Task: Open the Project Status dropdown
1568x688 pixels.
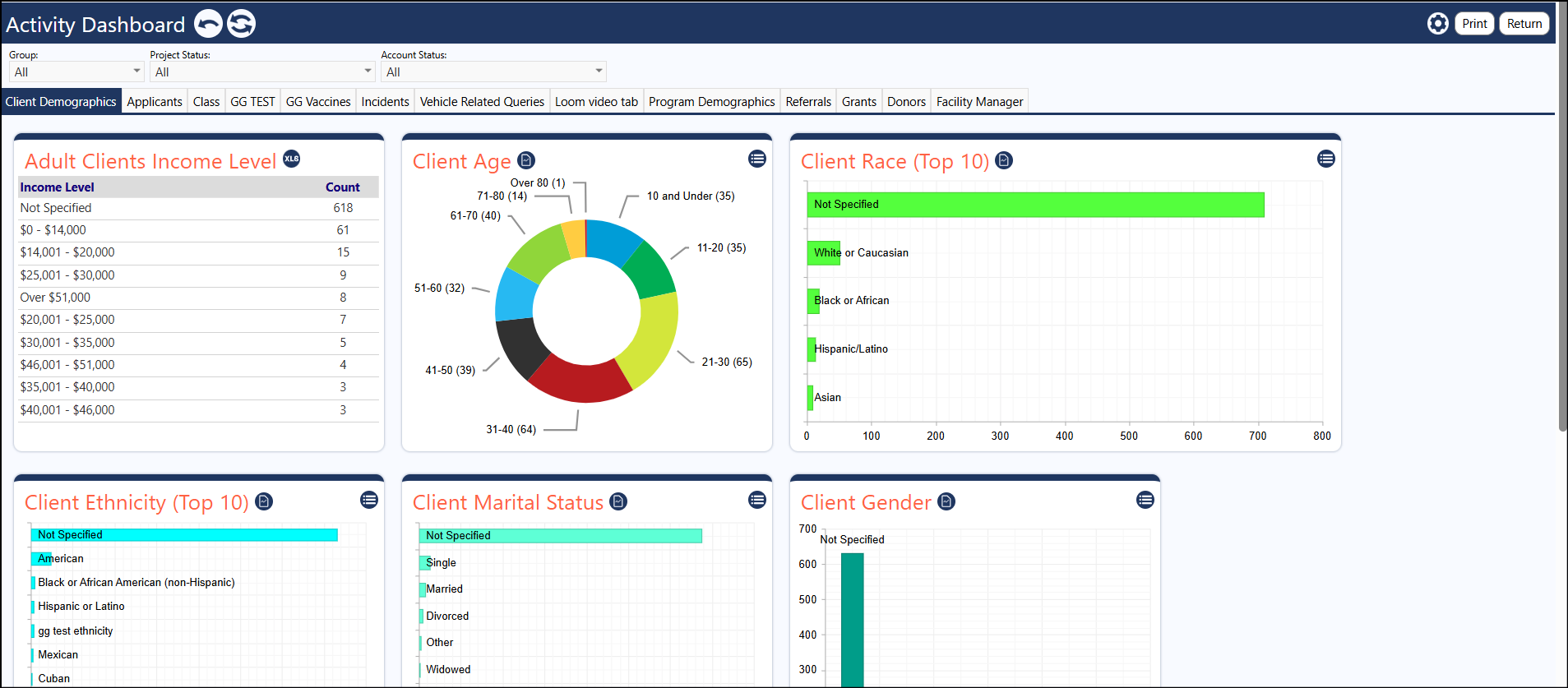Action: click(x=262, y=72)
